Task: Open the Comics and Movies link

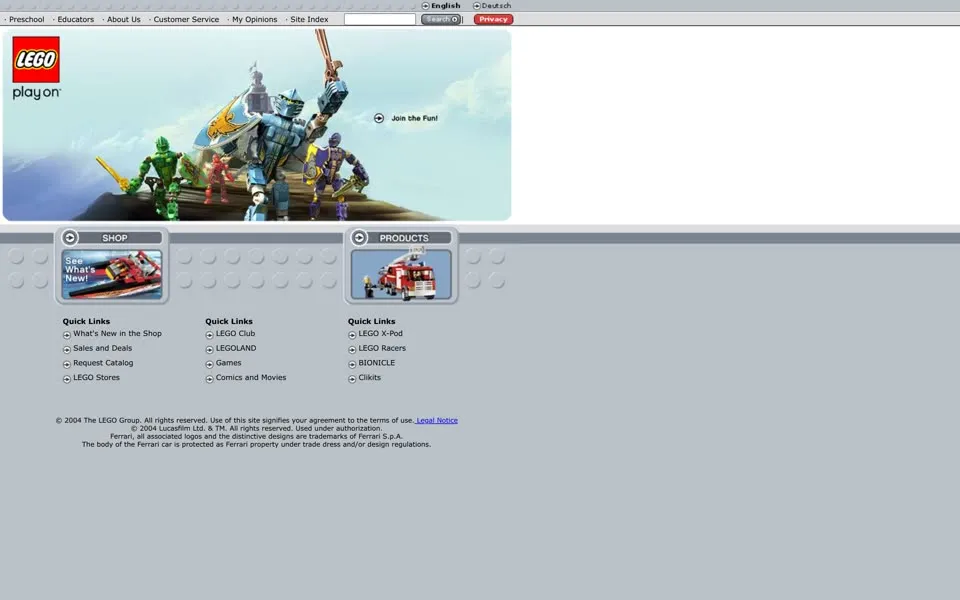Action: (251, 378)
